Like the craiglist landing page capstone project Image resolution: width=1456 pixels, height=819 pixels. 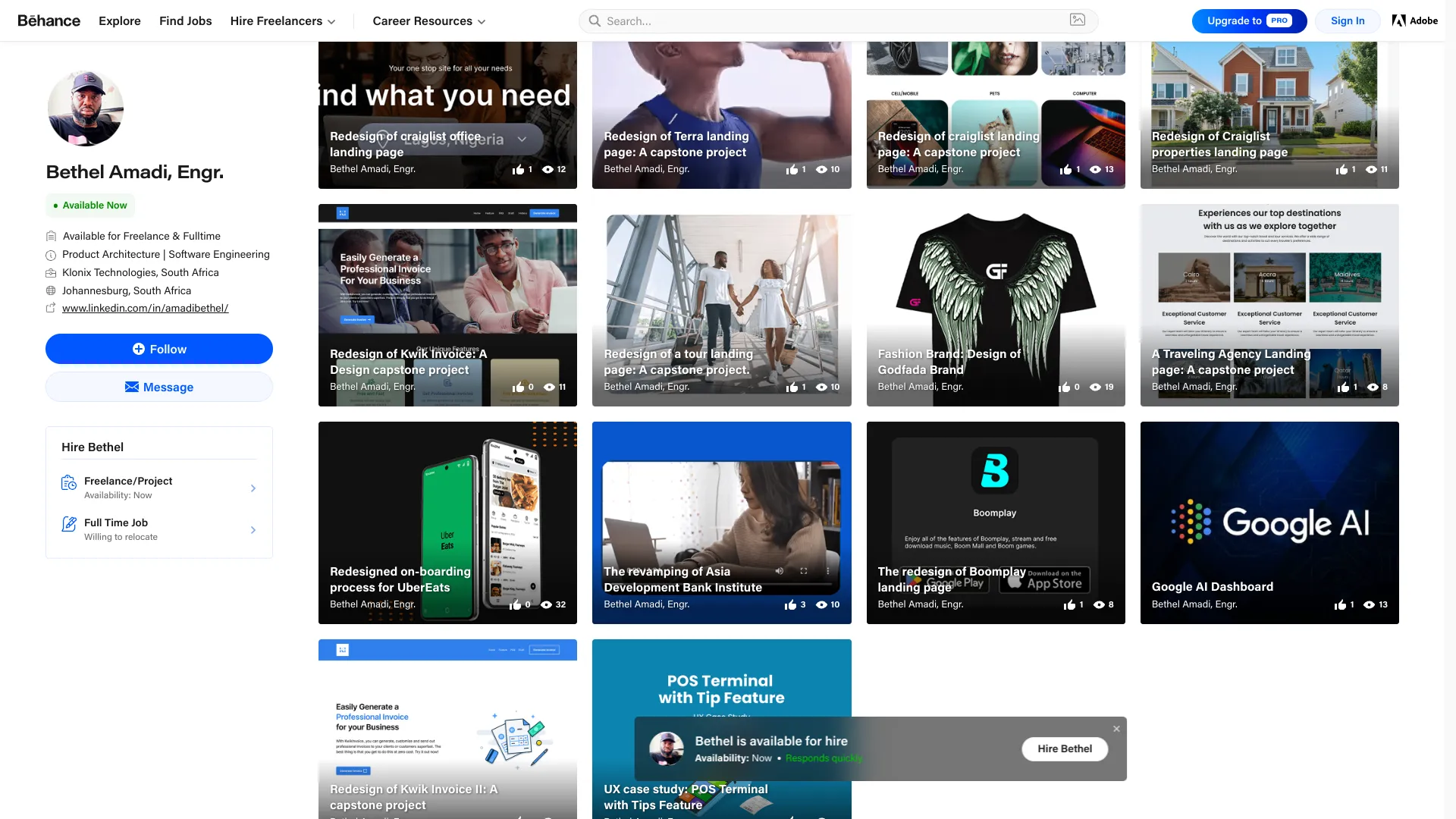click(1065, 170)
